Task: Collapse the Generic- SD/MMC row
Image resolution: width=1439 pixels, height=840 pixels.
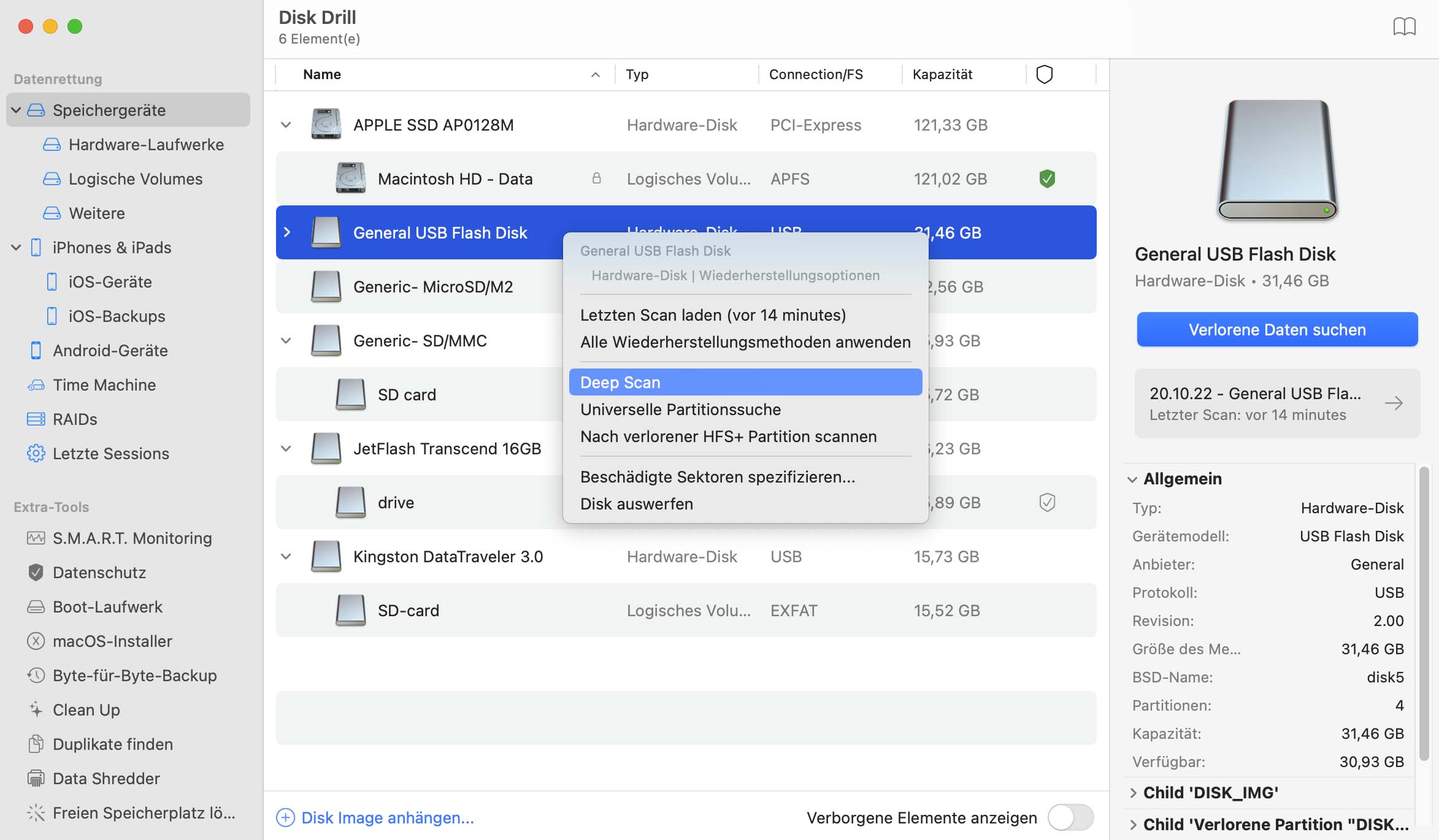Action: click(286, 341)
